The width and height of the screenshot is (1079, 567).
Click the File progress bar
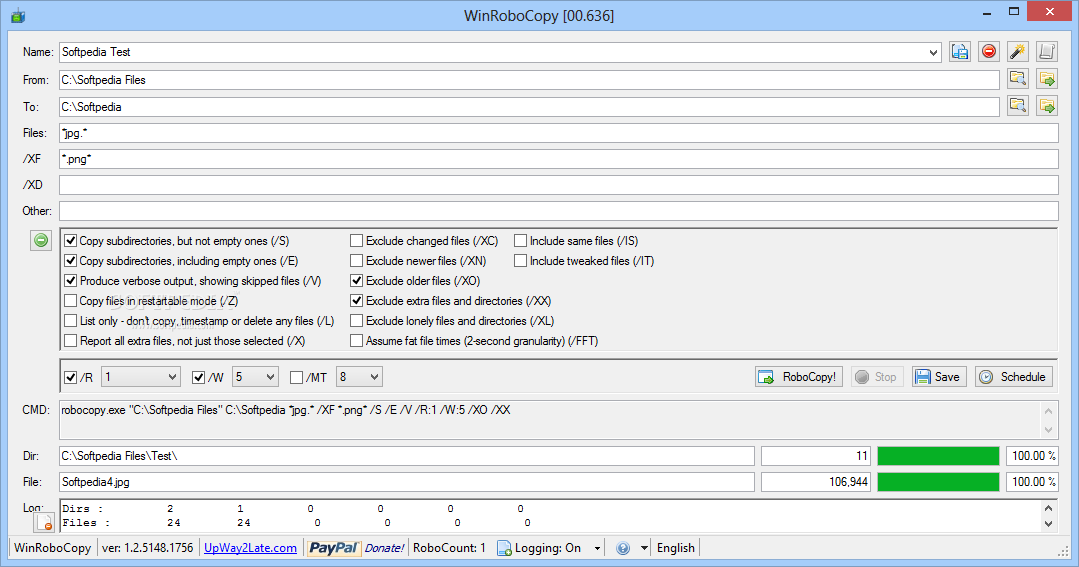pyautogui.click(x=938, y=482)
